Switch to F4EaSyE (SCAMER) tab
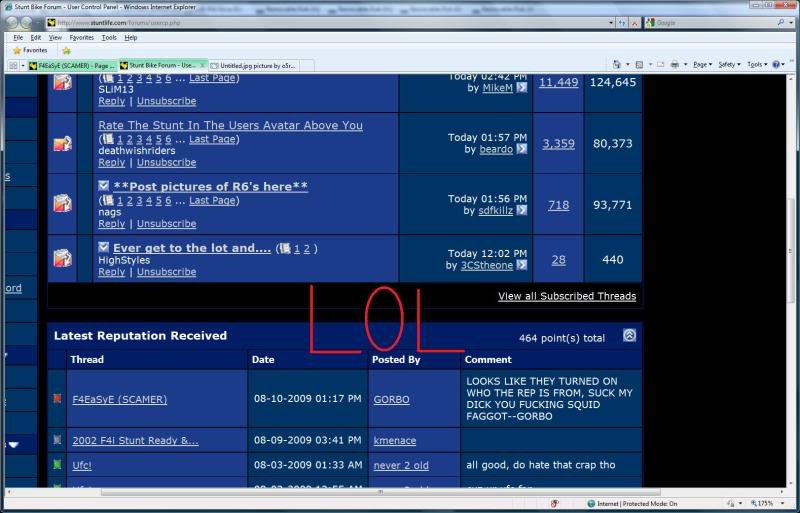The image size is (800, 513). [x=72, y=66]
